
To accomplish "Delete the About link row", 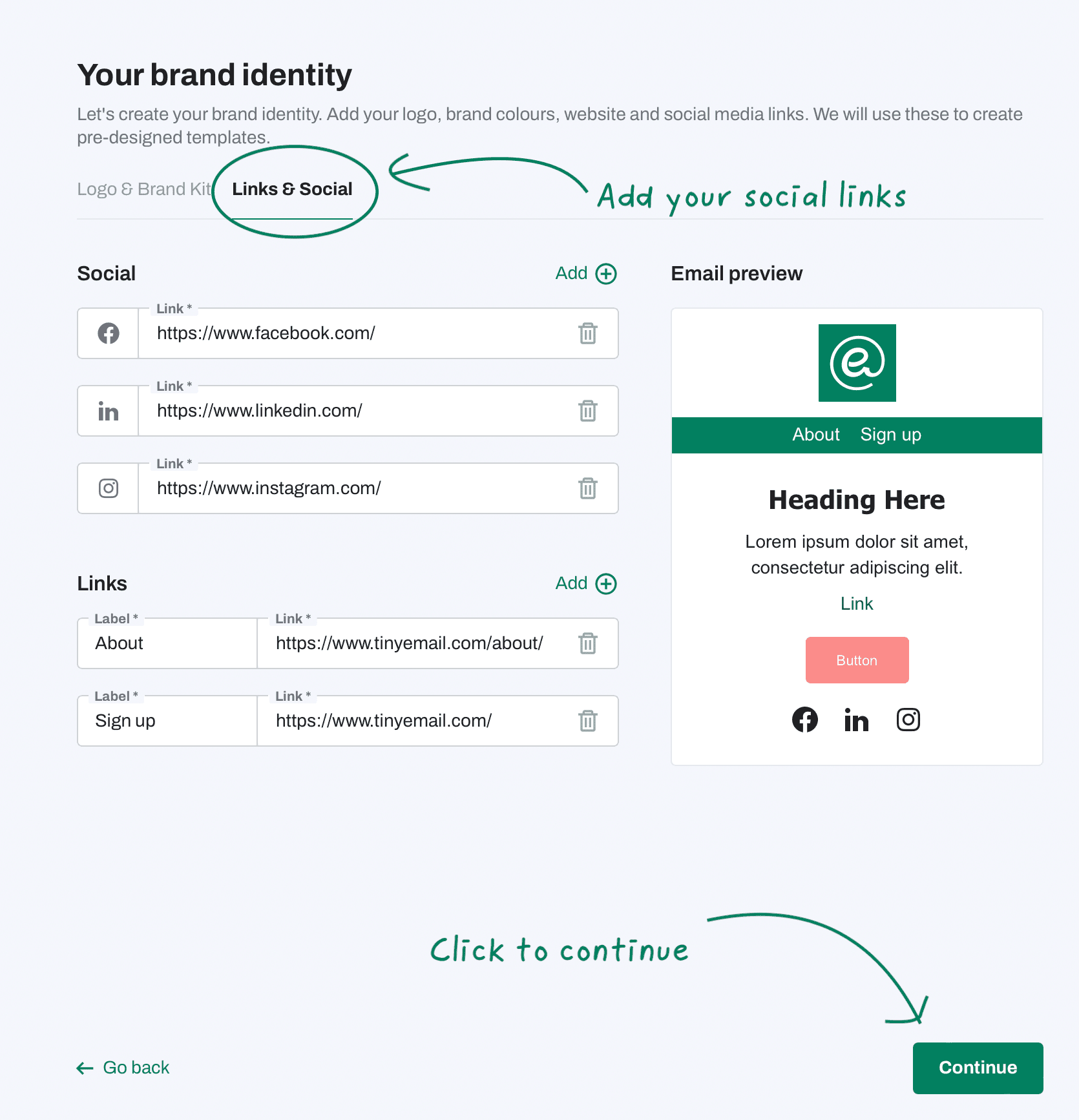I will pyautogui.click(x=587, y=643).
